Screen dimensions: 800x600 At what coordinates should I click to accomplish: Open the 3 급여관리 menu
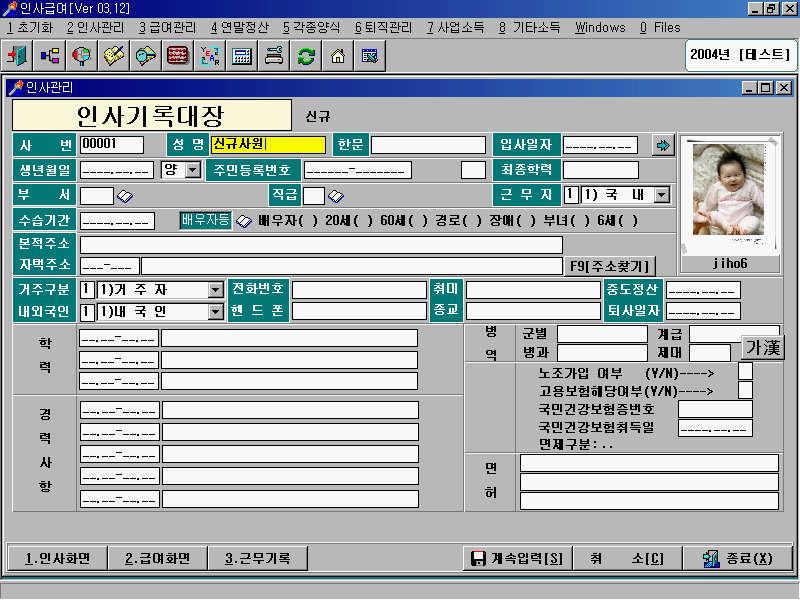(x=169, y=27)
